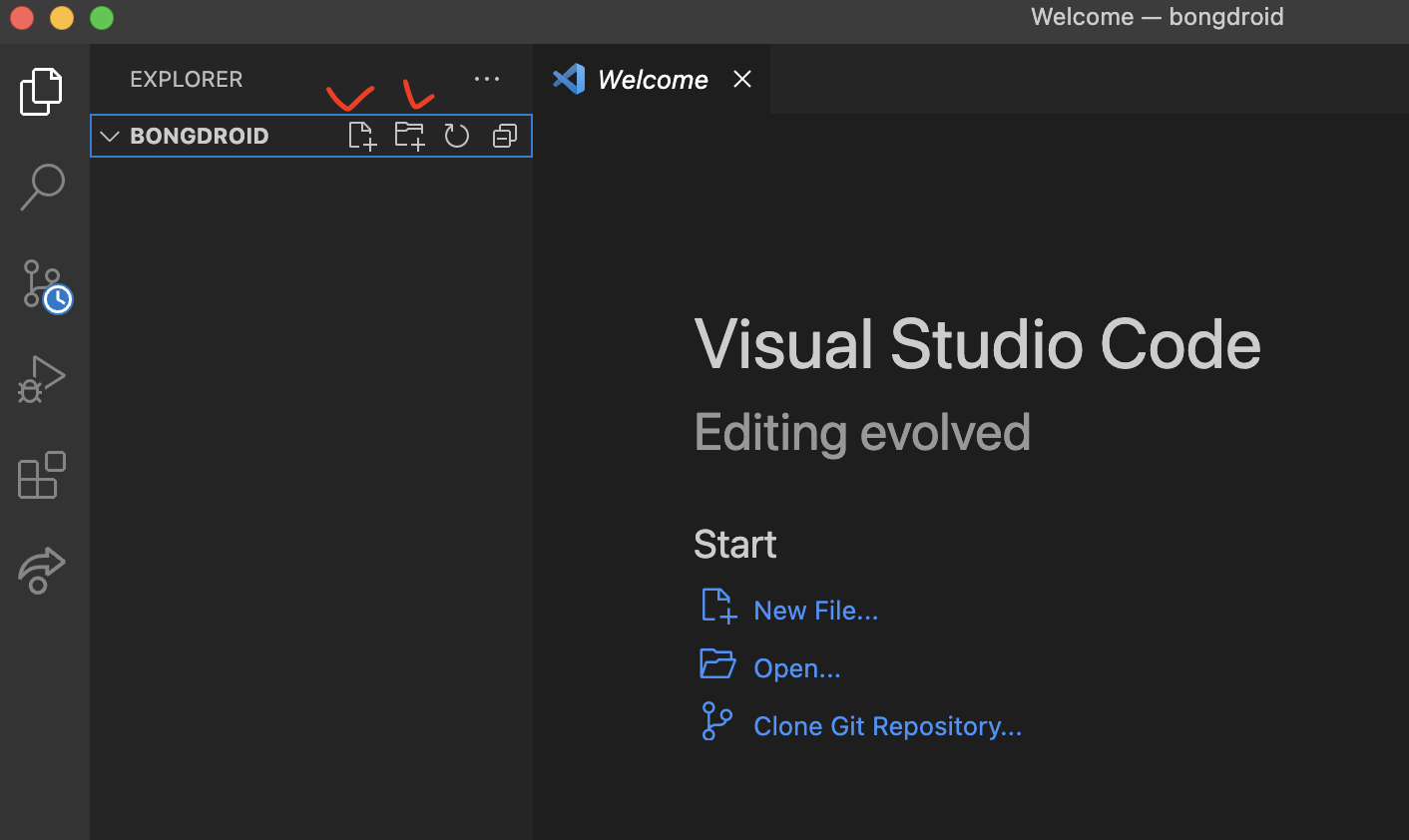This screenshot has width=1409, height=840.
Task: Click the Start section heading
Action: tap(734, 545)
